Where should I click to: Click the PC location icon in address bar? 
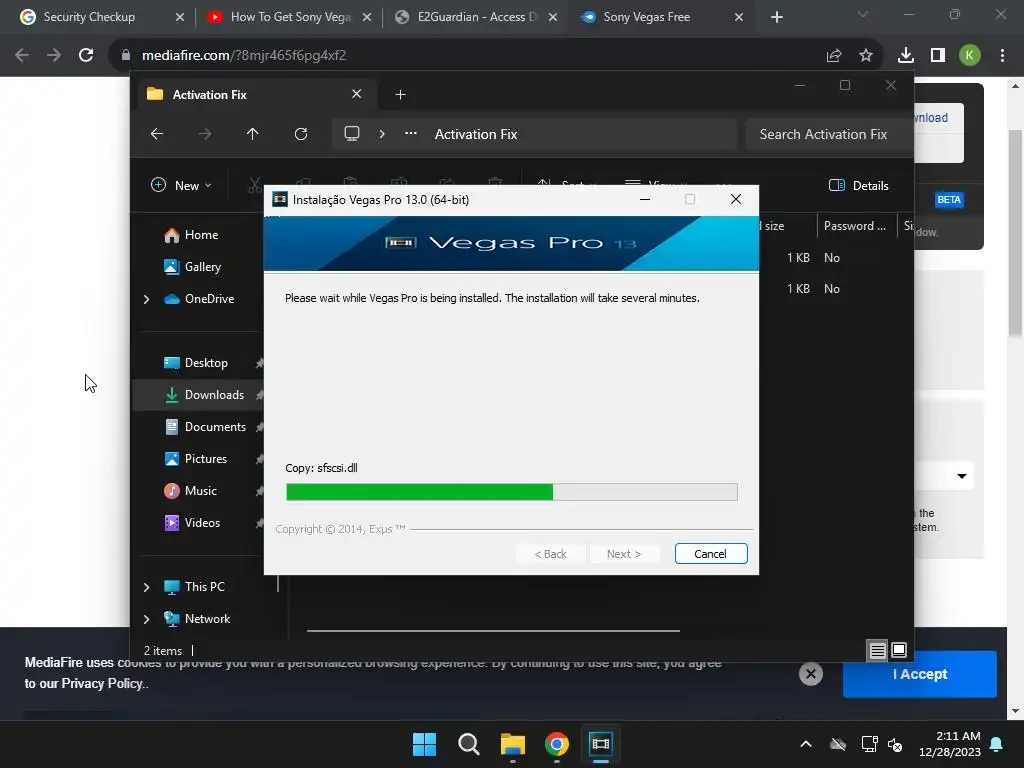[x=352, y=134]
